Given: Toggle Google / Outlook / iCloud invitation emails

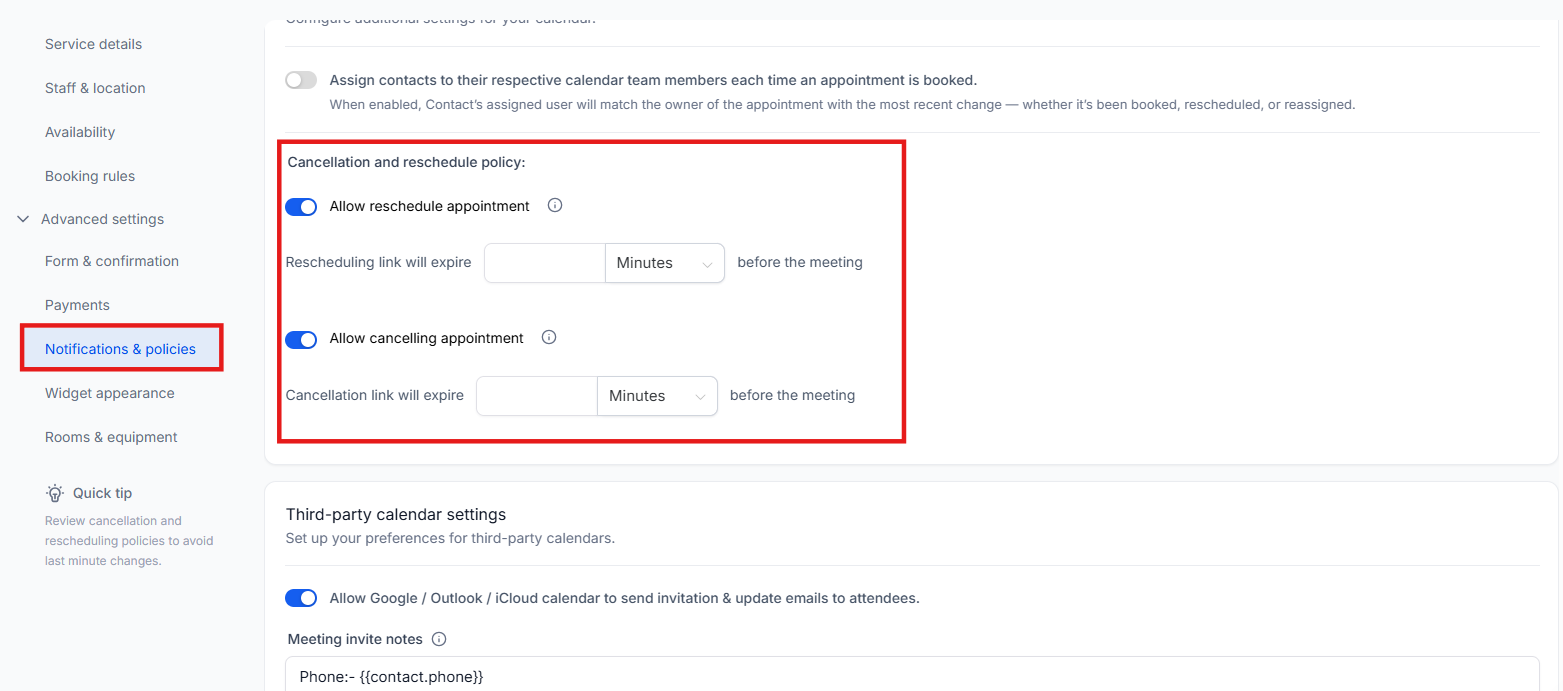Looking at the screenshot, I should click(x=301, y=598).
